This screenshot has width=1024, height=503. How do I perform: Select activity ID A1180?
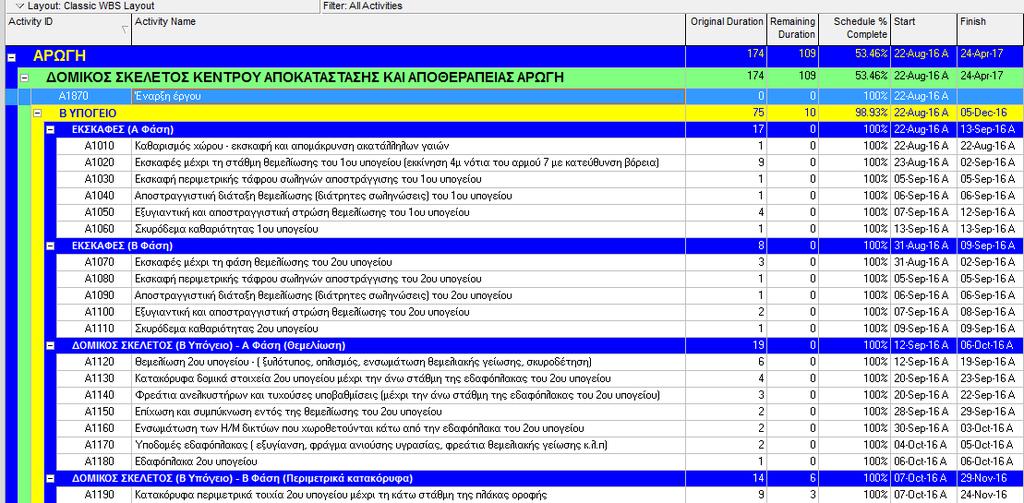(x=99, y=462)
